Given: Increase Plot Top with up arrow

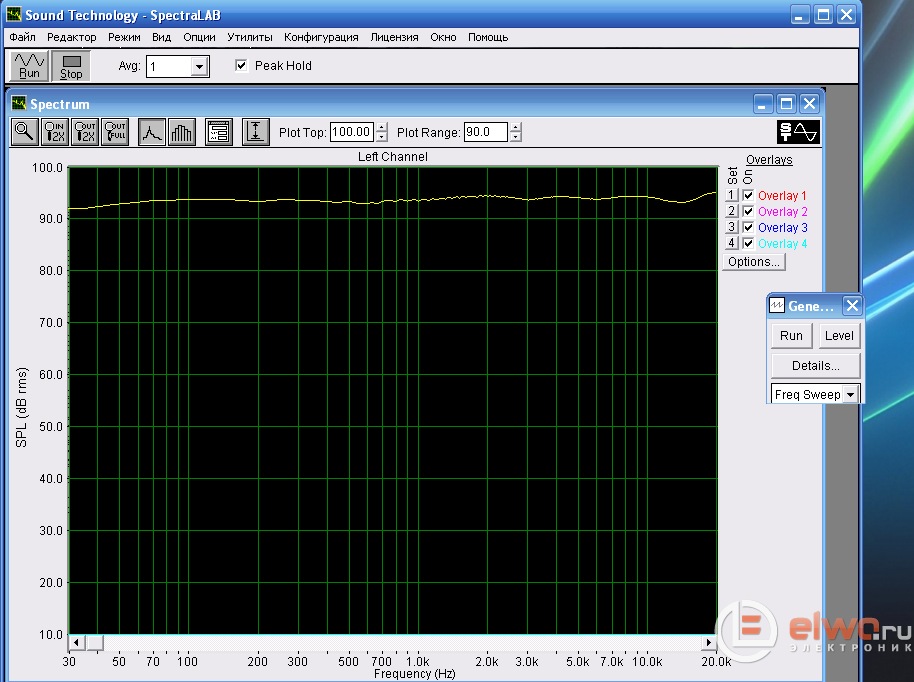Looking at the screenshot, I should (x=381, y=127).
